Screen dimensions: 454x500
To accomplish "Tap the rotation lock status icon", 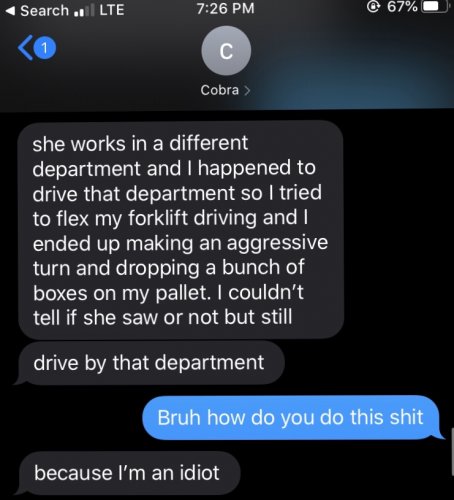I will pyautogui.click(x=373, y=7).
